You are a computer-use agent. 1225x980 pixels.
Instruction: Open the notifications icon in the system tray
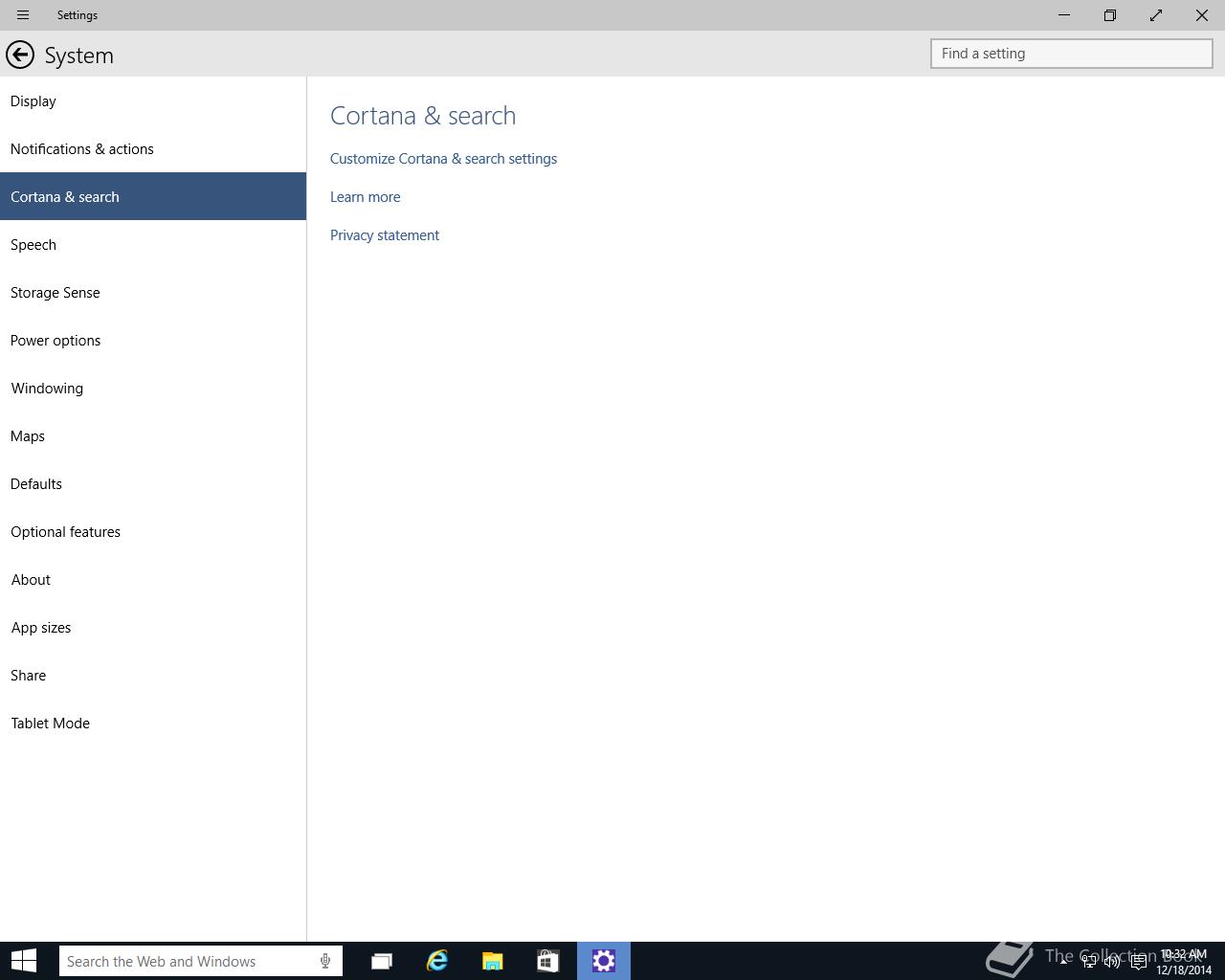point(1138,962)
